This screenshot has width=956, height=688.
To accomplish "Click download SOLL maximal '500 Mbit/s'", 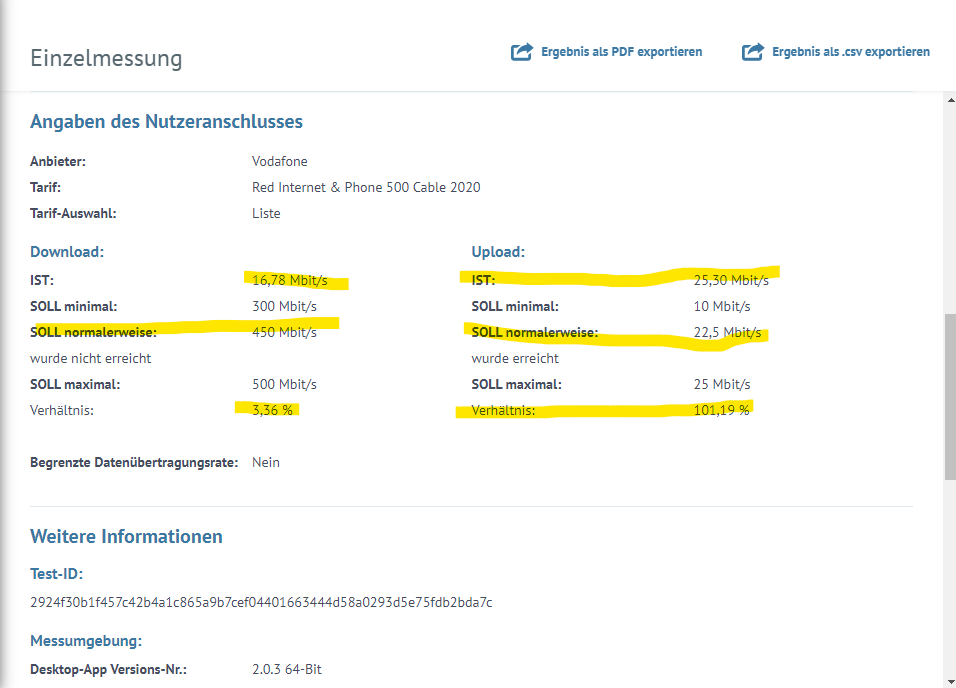I will (284, 384).
